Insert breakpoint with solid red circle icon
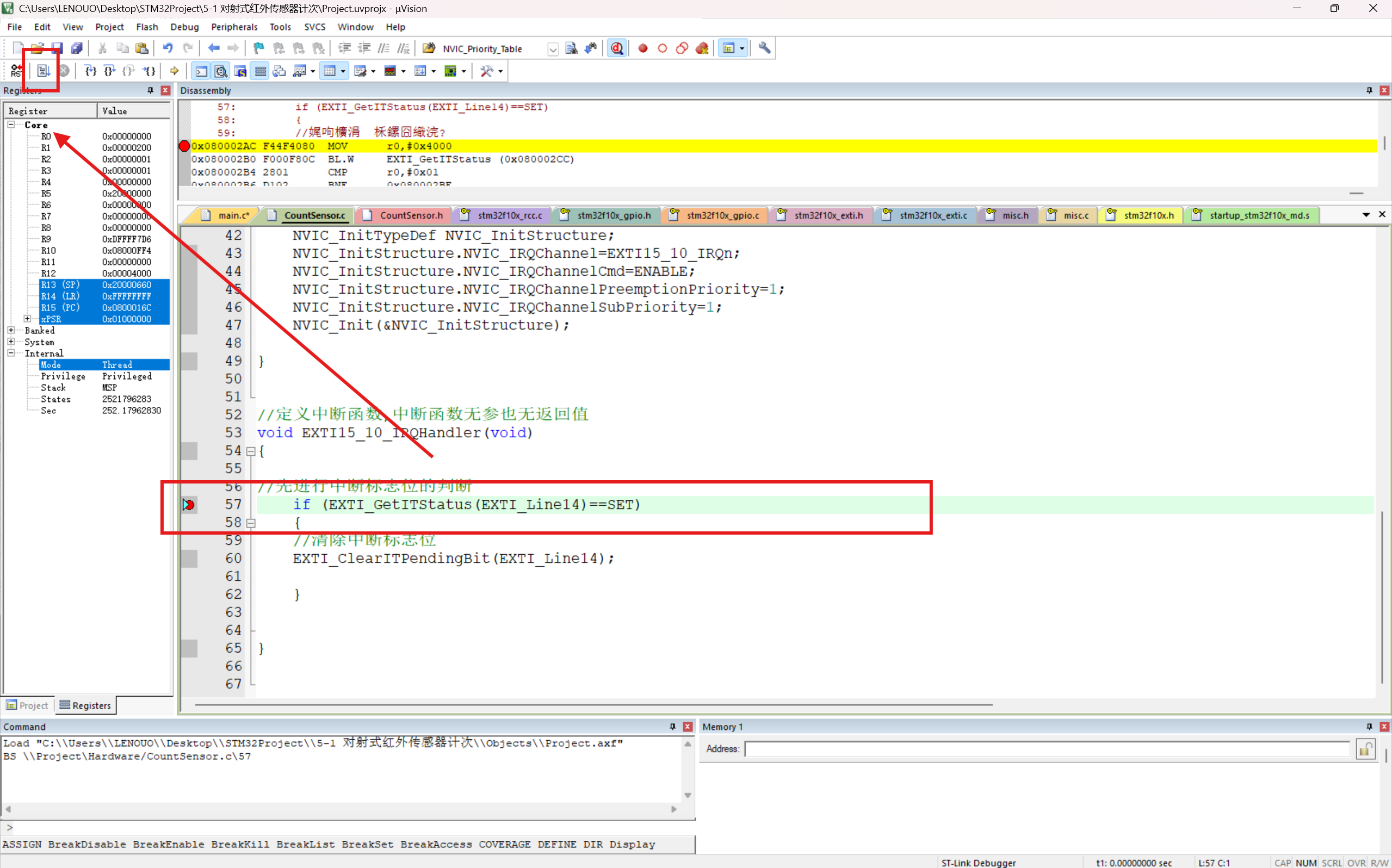The width and height of the screenshot is (1392, 868). pyautogui.click(x=643, y=48)
